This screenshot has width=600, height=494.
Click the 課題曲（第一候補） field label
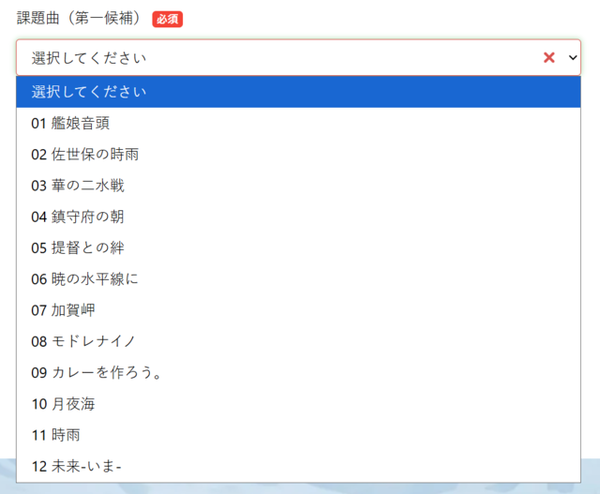(80, 19)
